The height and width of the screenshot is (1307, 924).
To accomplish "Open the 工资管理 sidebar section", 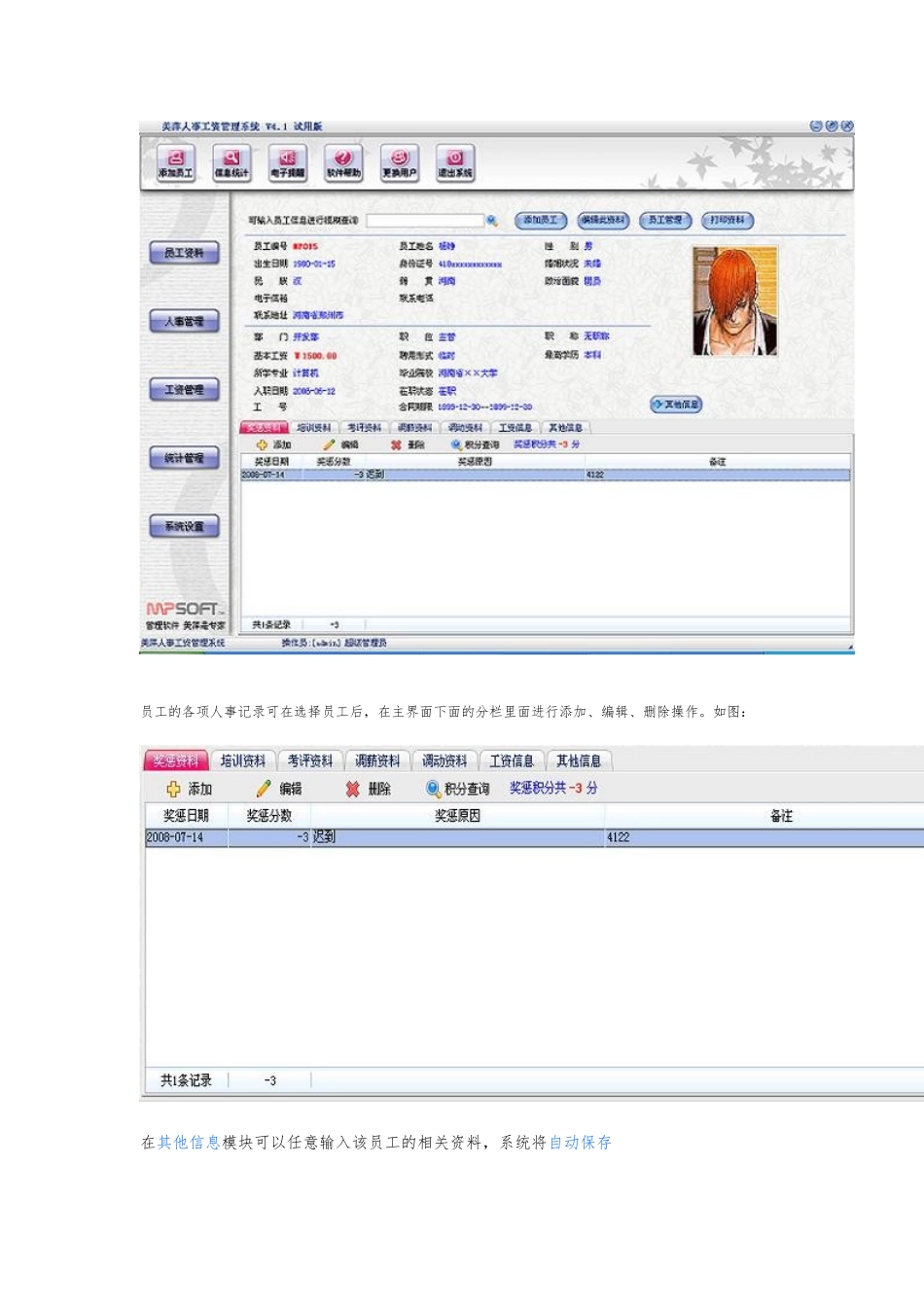I will point(184,390).
